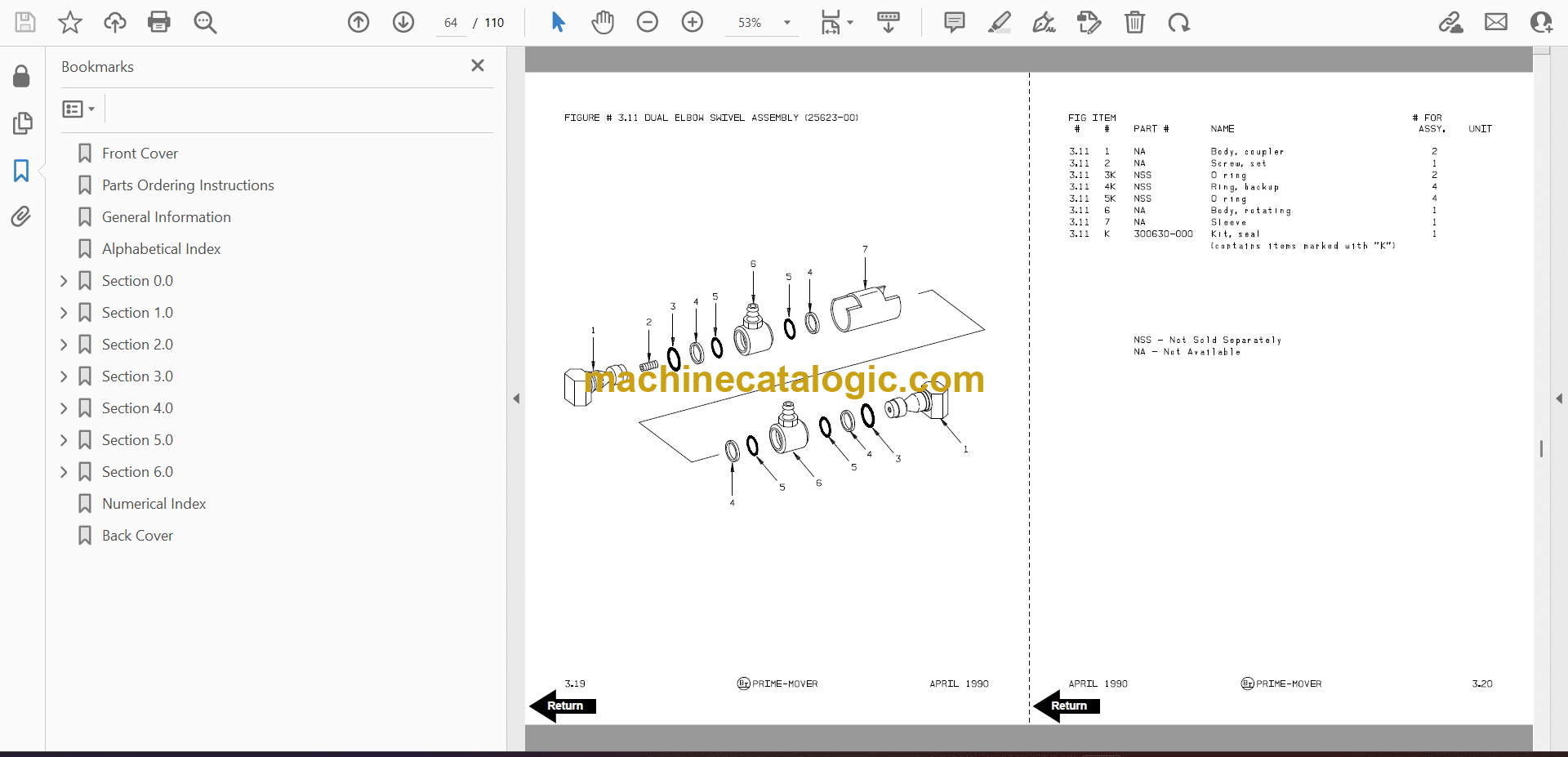Click the vertical document scrollbar
This screenshot has height=757, width=1568.
click(1541, 448)
